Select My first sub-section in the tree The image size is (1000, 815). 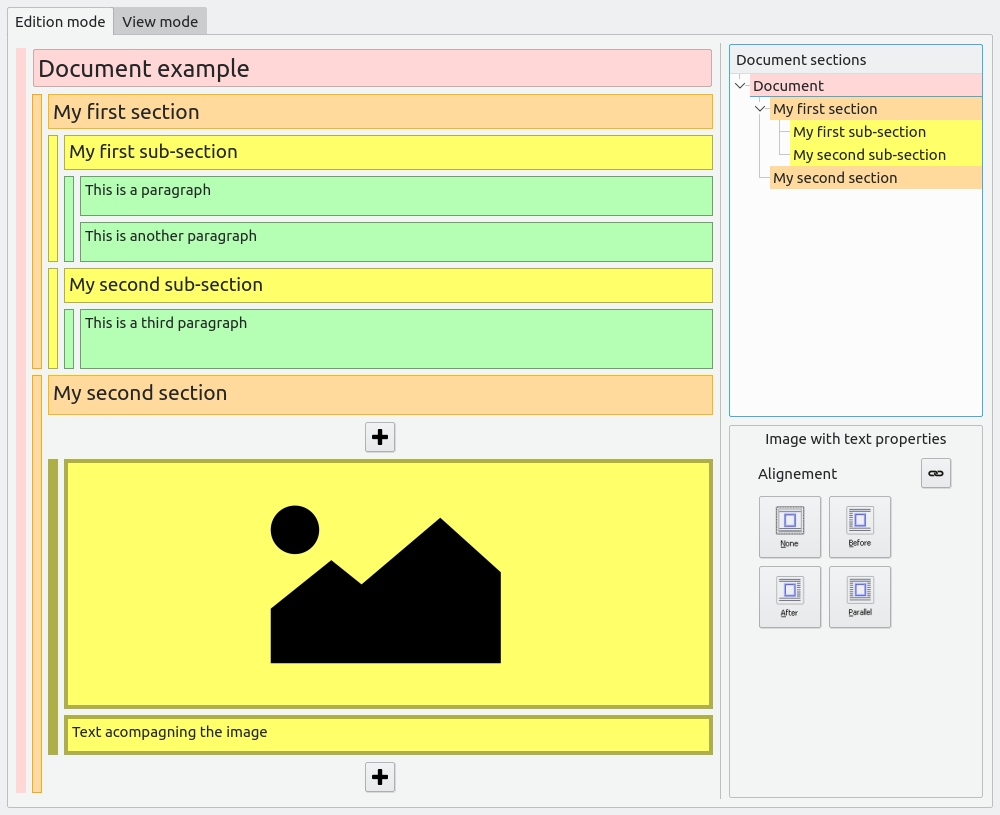(x=886, y=132)
